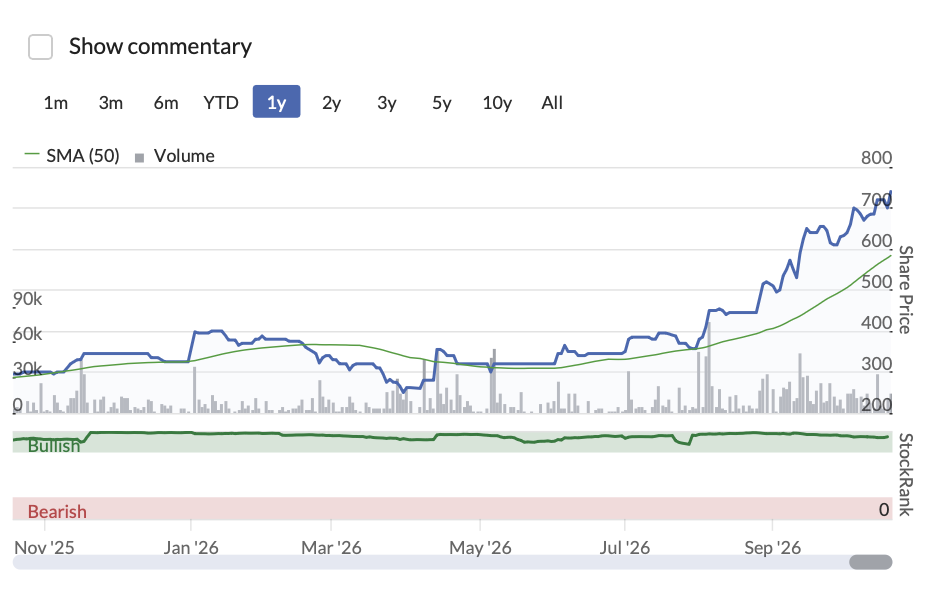The image size is (934, 592).
Task: Click the 500 price axis value
Action: (876, 281)
